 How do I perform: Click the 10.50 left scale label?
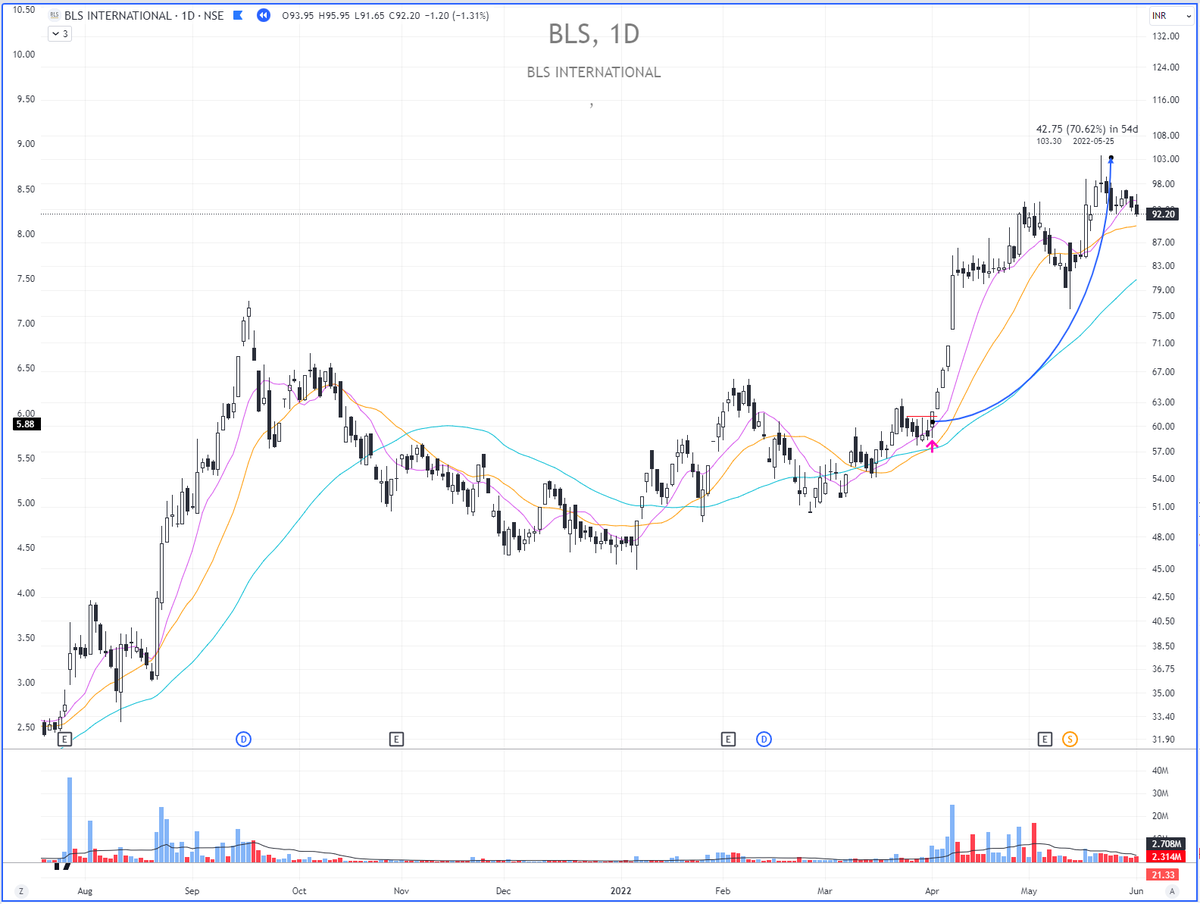23,10
